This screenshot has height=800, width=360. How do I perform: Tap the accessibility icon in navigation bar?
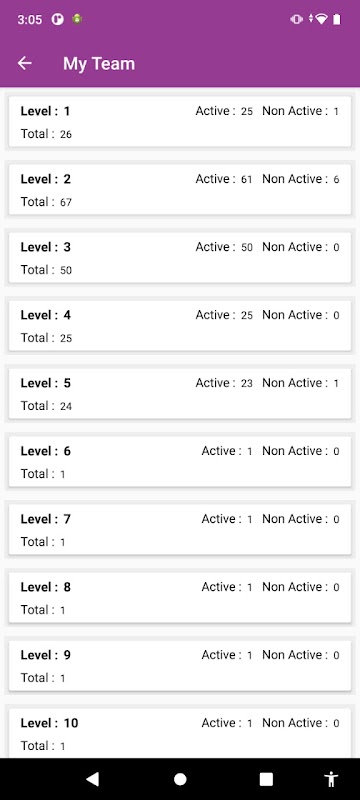coord(331,779)
